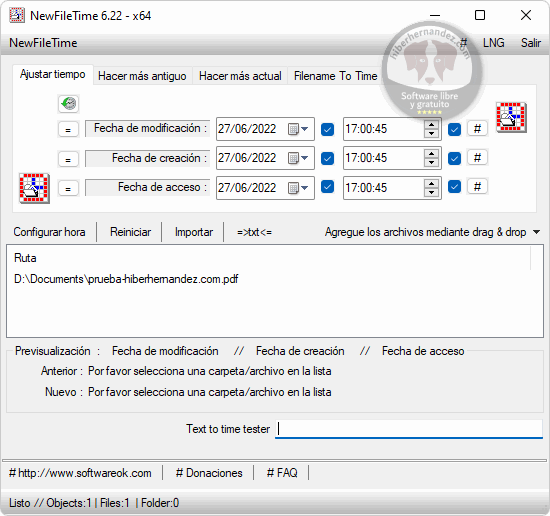The width and height of the screenshot is (550, 516).
Task: Switch to the Filename To Time tab
Action: tap(335, 76)
